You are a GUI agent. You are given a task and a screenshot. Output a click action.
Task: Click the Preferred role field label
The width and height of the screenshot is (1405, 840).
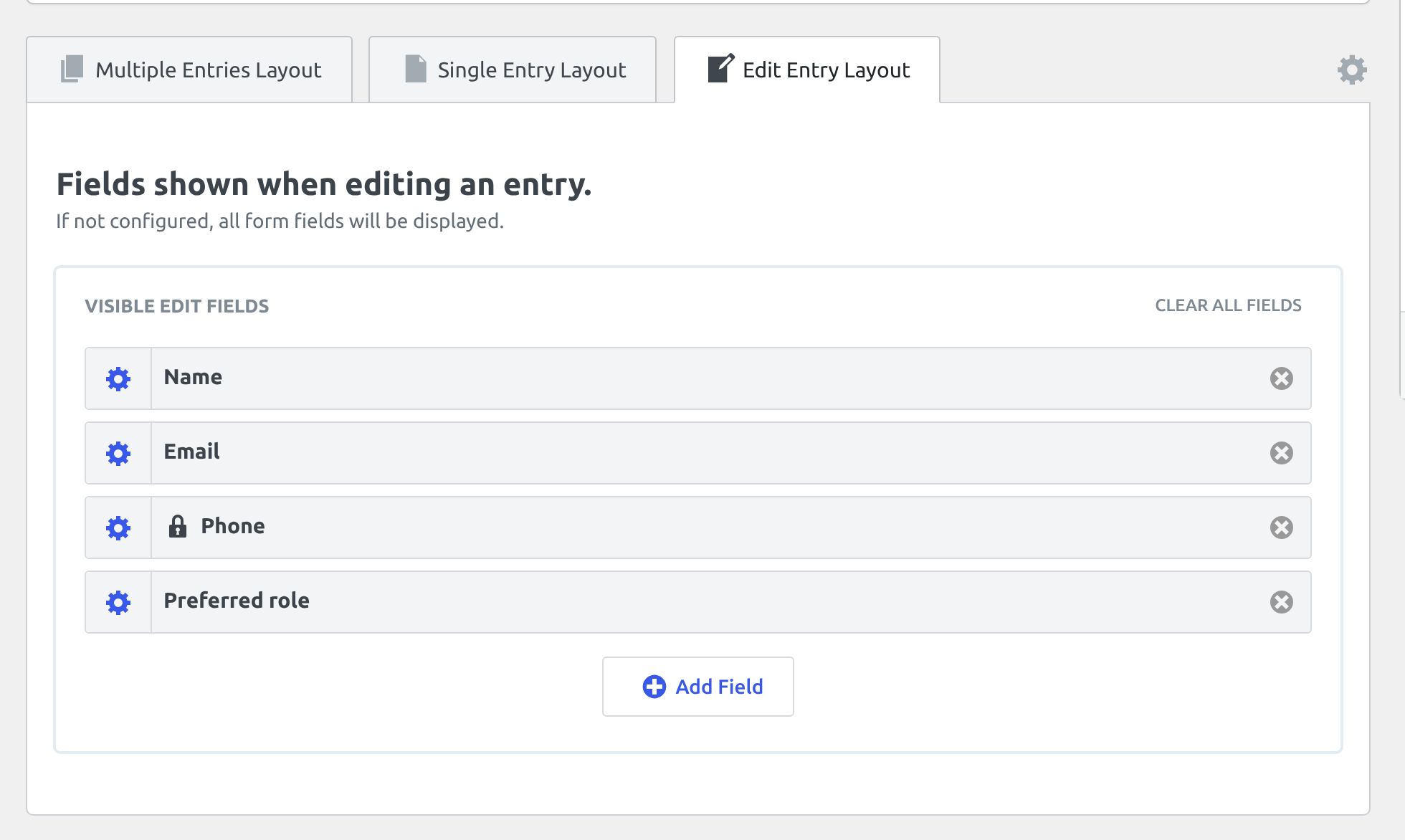[237, 601]
